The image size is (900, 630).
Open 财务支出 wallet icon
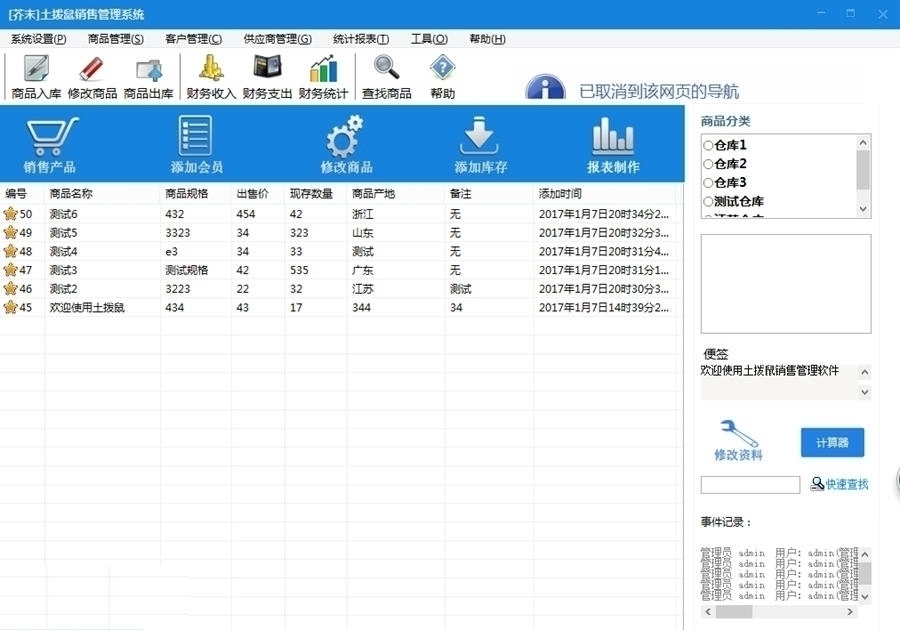click(267, 68)
